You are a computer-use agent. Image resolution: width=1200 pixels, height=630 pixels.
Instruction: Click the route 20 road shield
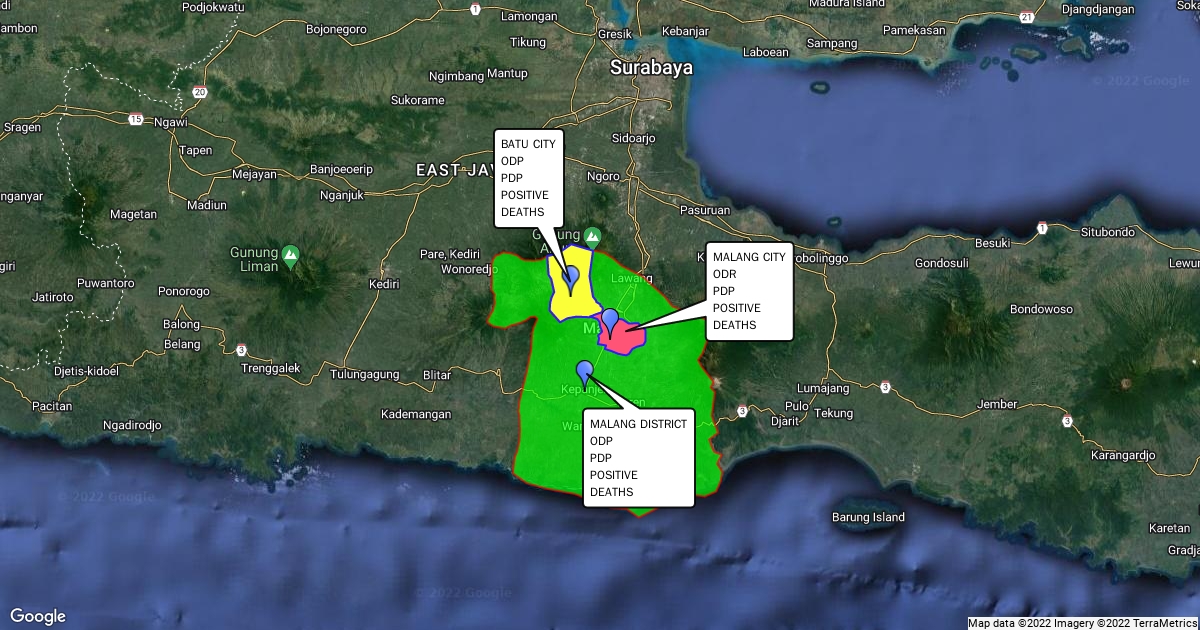(200, 92)
